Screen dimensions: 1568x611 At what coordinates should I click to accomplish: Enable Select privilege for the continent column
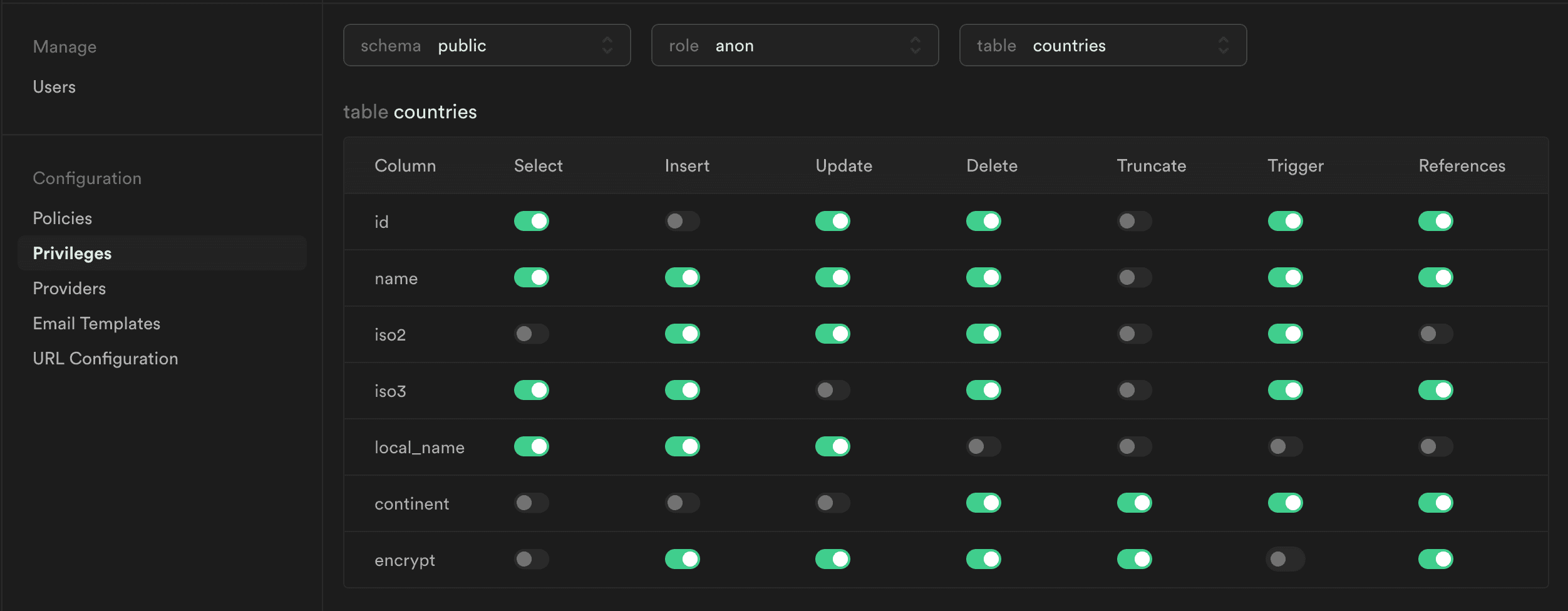531,503
